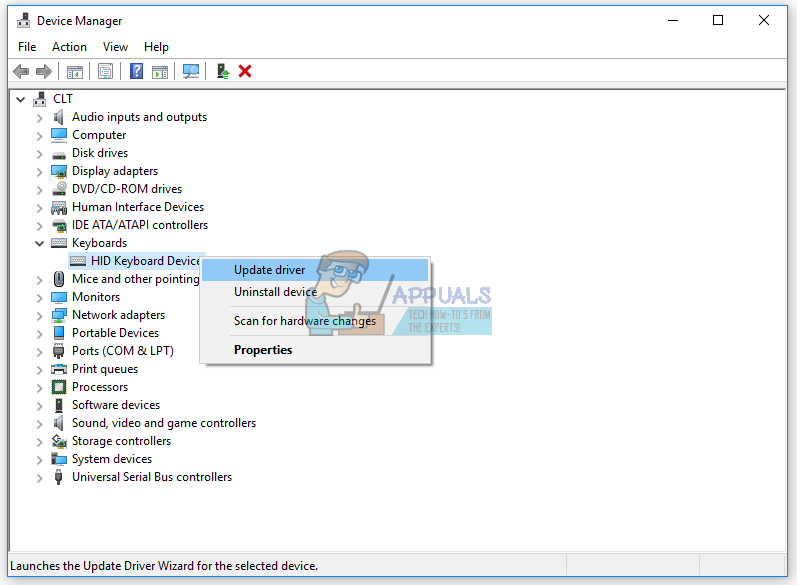
Task: Open the Properties toolbar icon
Action: pos(106,72)
